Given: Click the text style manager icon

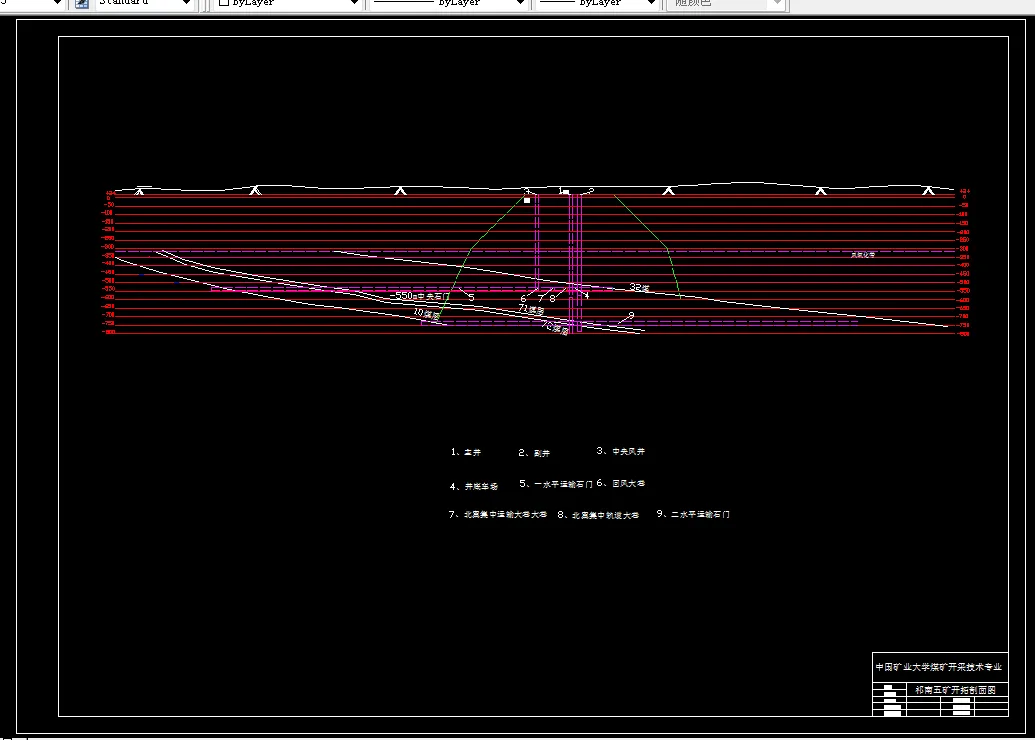Looking at the screenshot, I should [82, 3].
